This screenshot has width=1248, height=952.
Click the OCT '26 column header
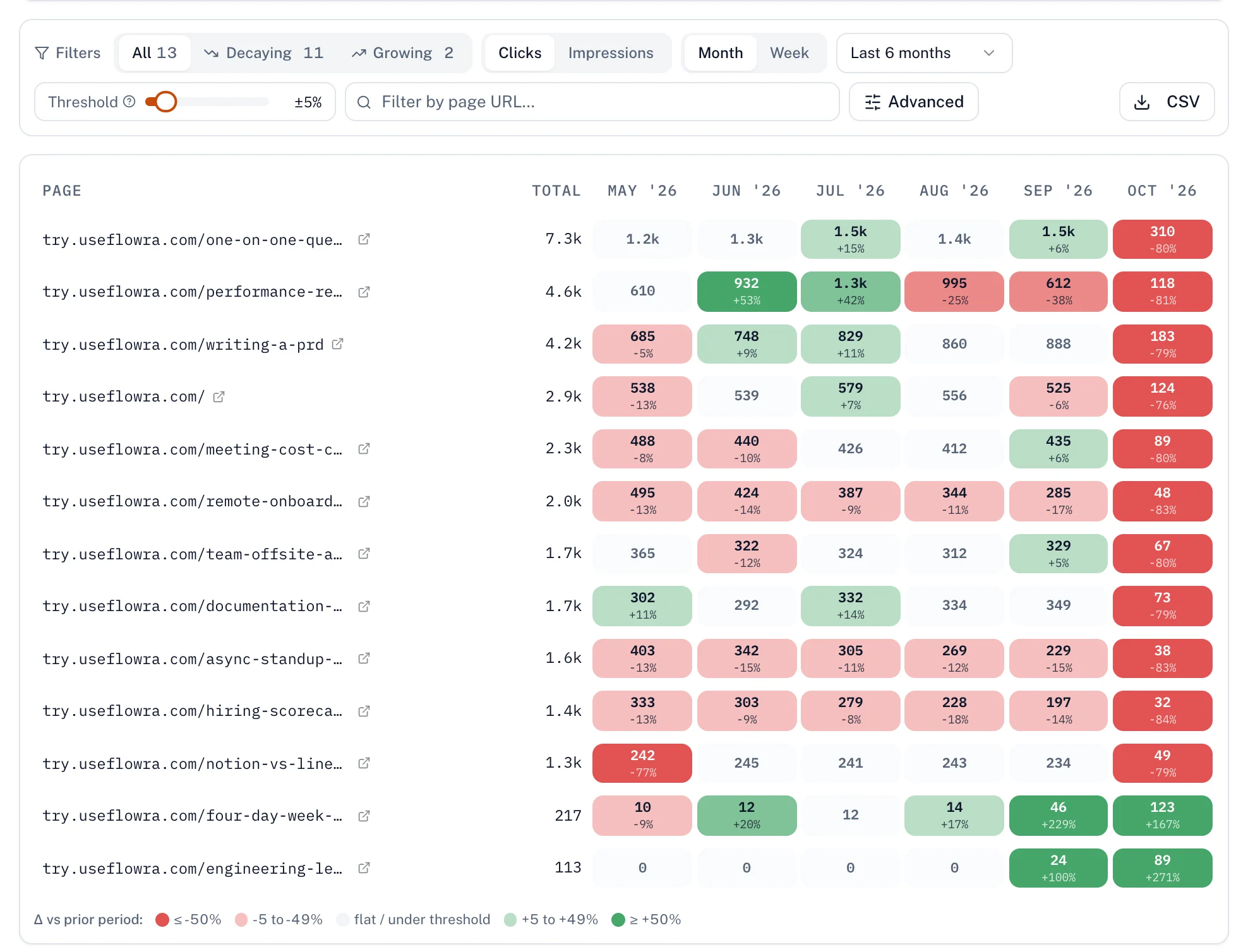pyautogui.click(x=1162, y=191)
